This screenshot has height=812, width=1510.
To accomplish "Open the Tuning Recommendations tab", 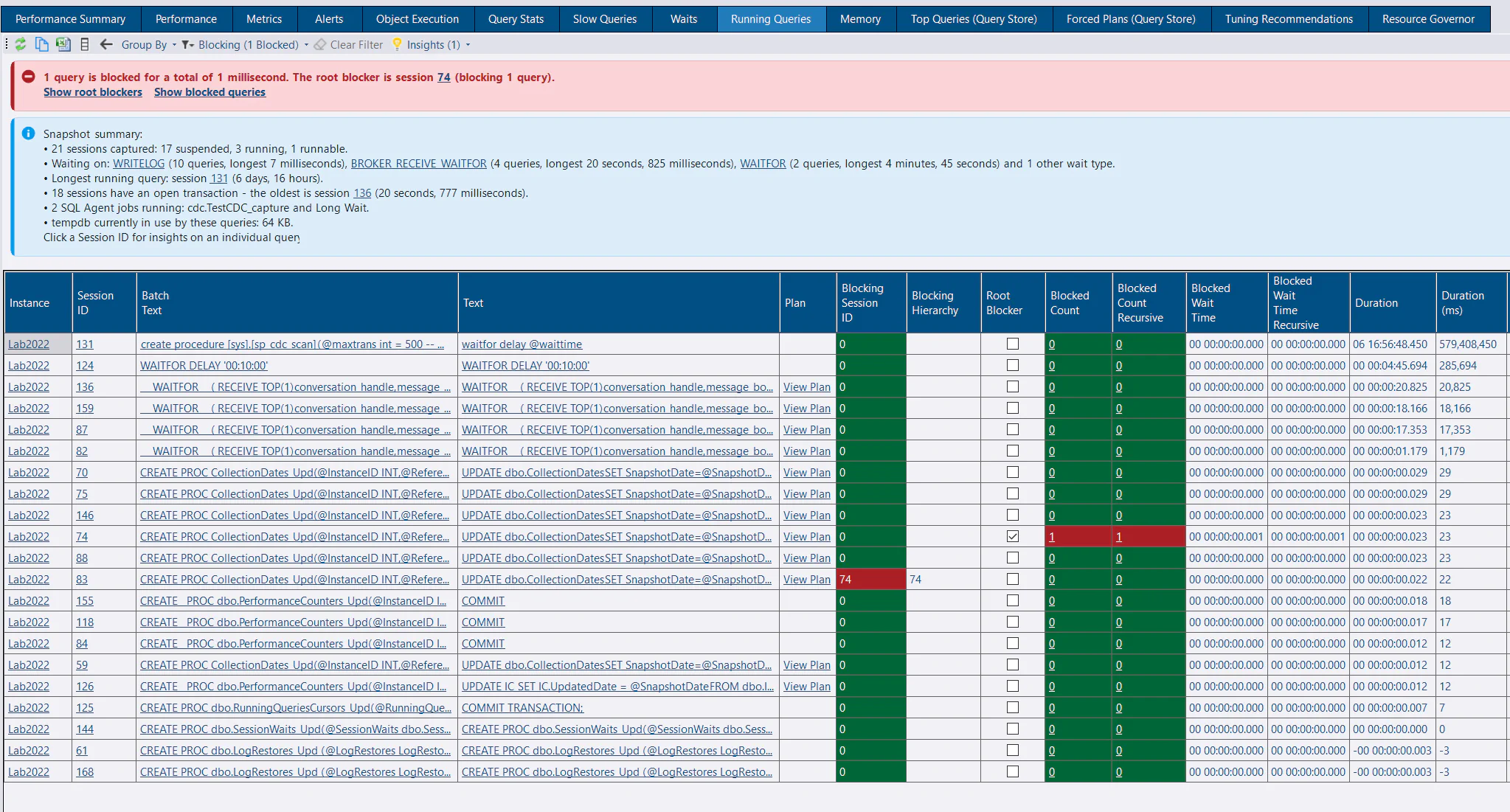I will (x=1289, y=19).
